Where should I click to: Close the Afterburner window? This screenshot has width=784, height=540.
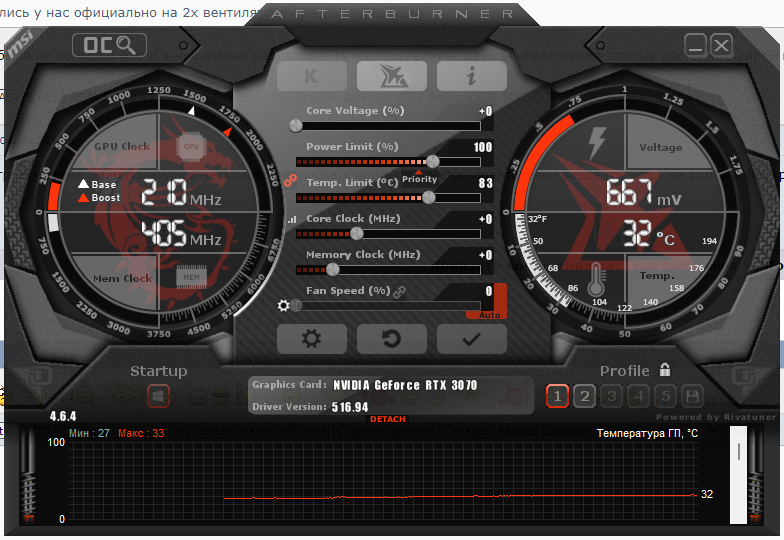(722, 46)
